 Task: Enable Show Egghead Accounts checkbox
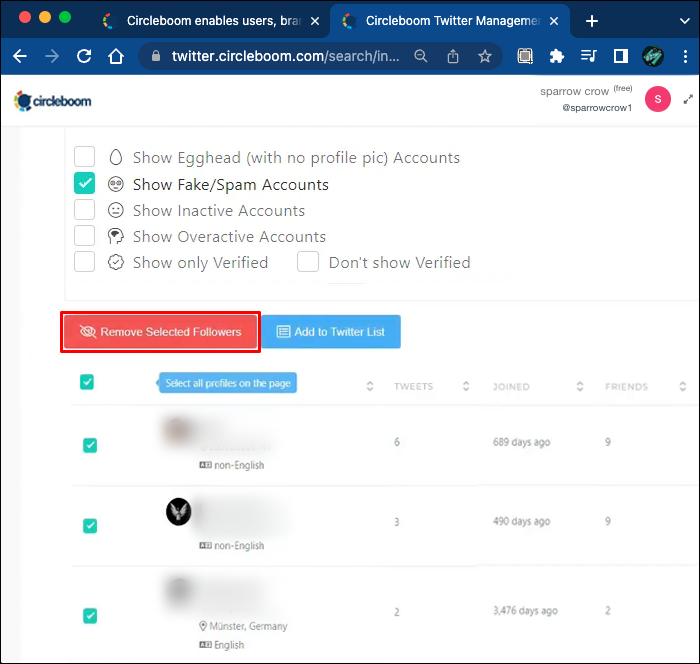[x=84, y=156]
